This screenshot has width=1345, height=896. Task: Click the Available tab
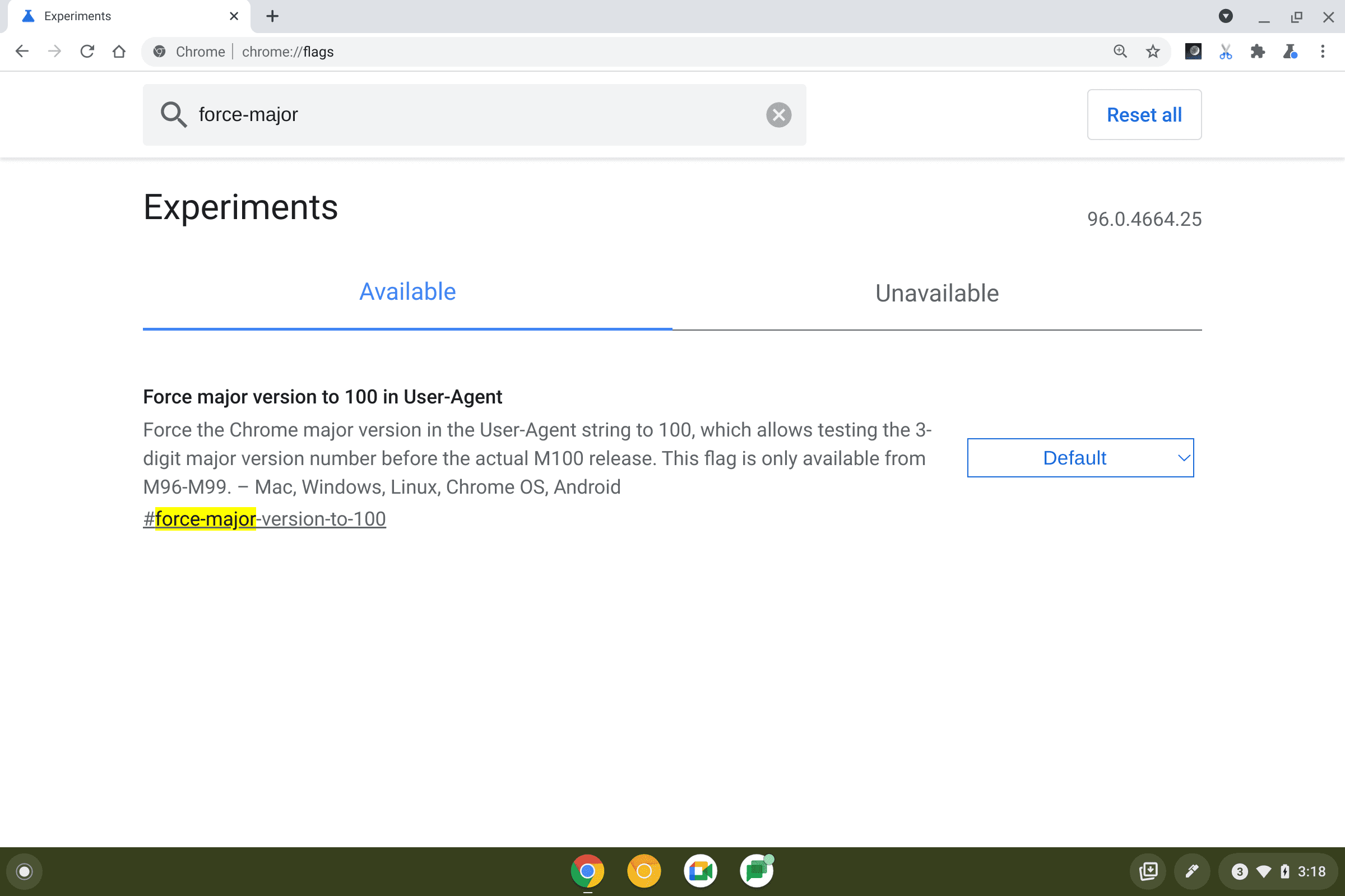(x=407, y=292)
